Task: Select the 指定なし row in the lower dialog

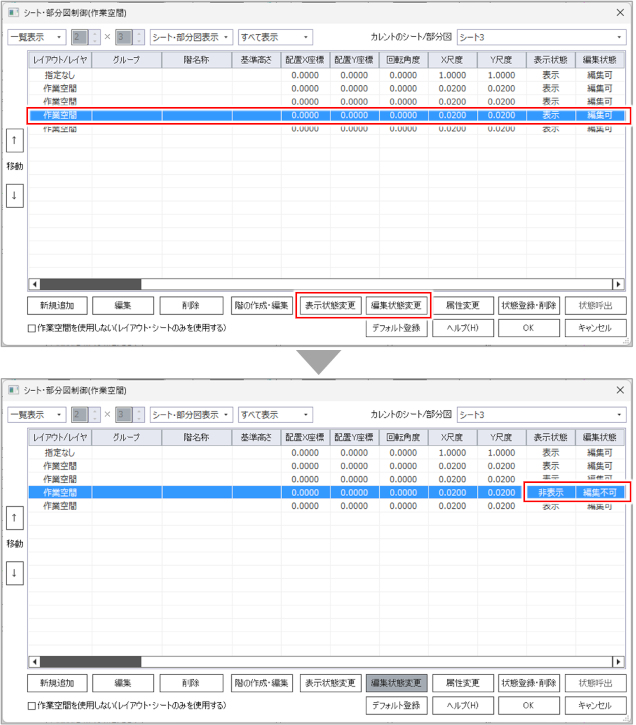Action: 60,452
